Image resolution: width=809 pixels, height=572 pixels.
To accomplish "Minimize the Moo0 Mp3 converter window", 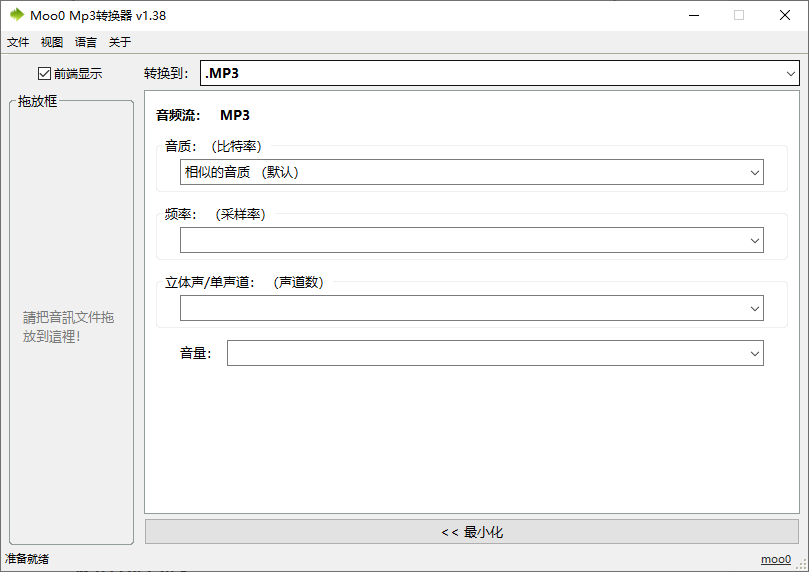I will click(693, 15).
